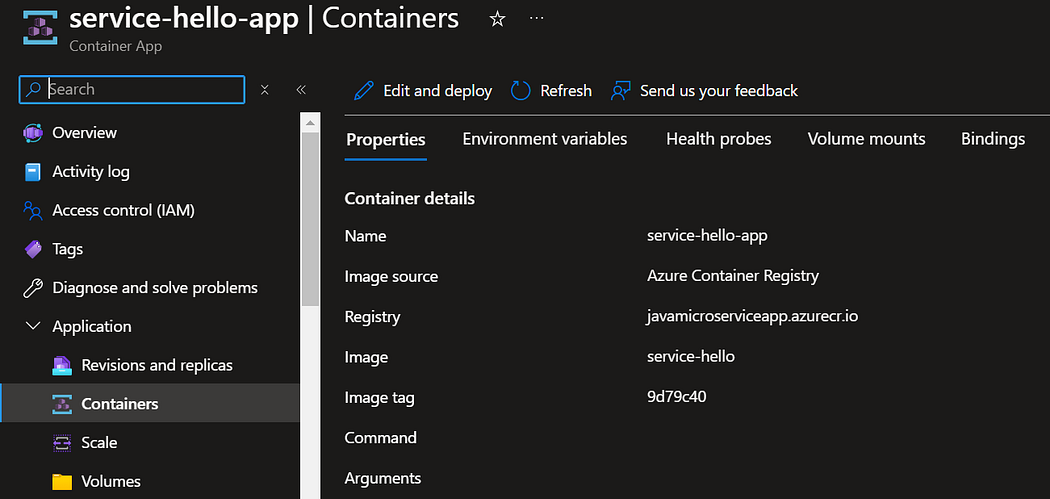Collapse the Application section chevron
The height and width of the screenshot is (499, 1050).
coord(32,327)
